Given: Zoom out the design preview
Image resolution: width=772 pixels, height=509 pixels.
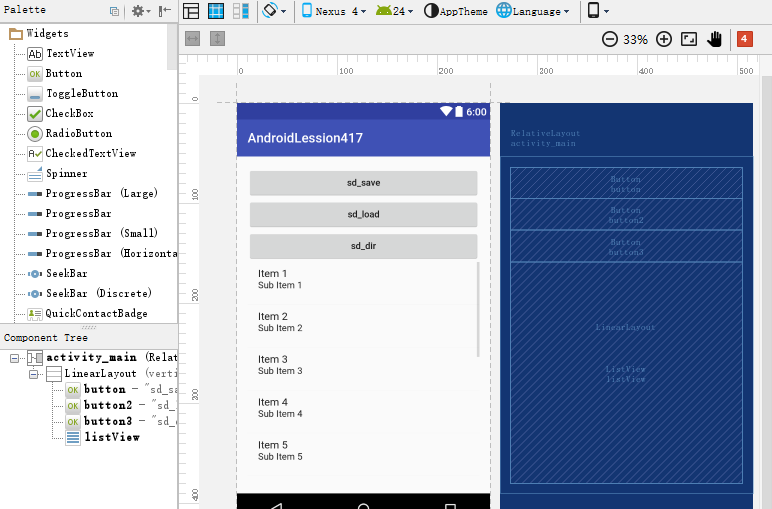Looking at the screenshot, I should click(610, 39).
